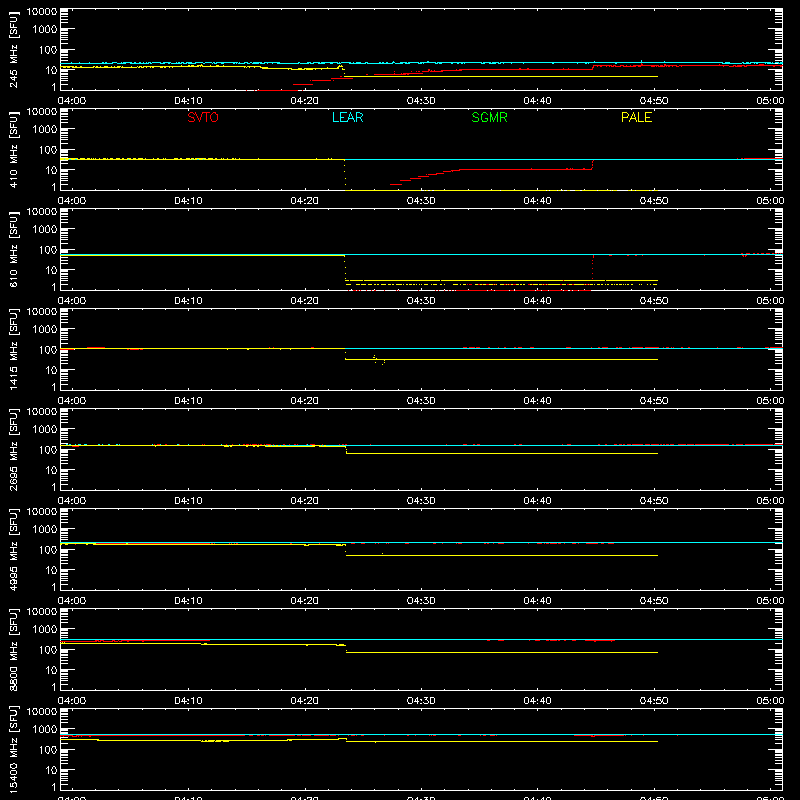This screenshot has width=800, height=800.
Task: Click 04:50 tick under the 2695 MHz plot
Action: tap(654, 501)
